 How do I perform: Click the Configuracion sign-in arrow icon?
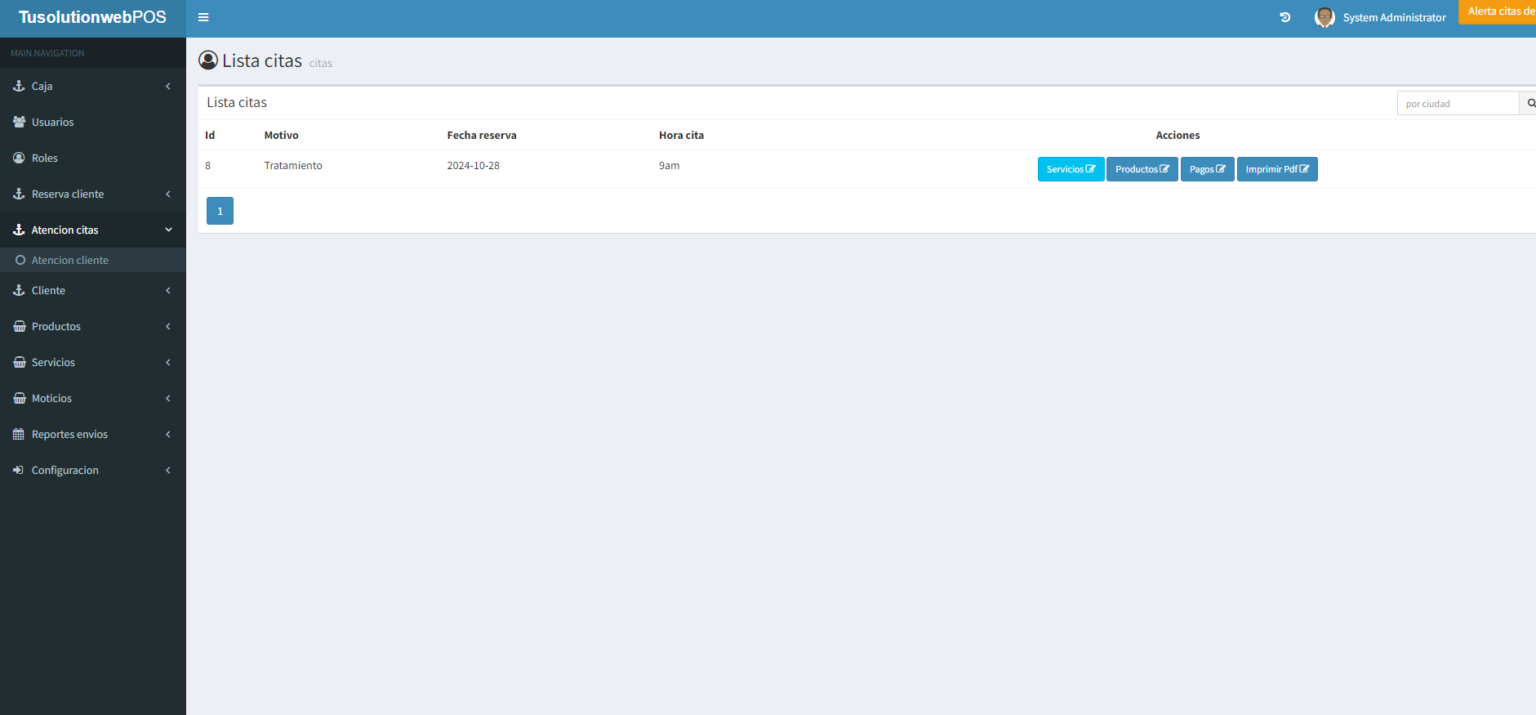pos(19,470)
